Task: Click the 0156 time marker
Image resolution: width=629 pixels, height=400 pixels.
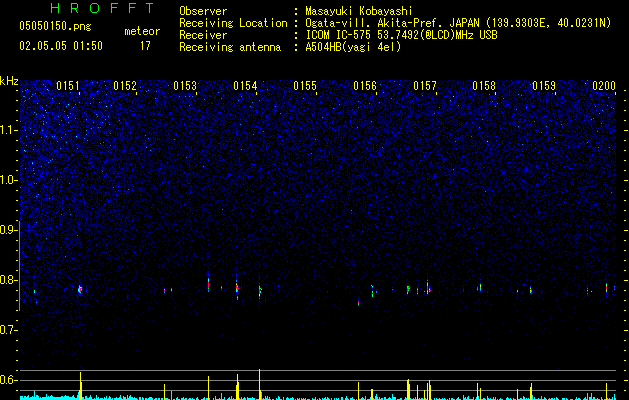Action: [x=365, y=86]
